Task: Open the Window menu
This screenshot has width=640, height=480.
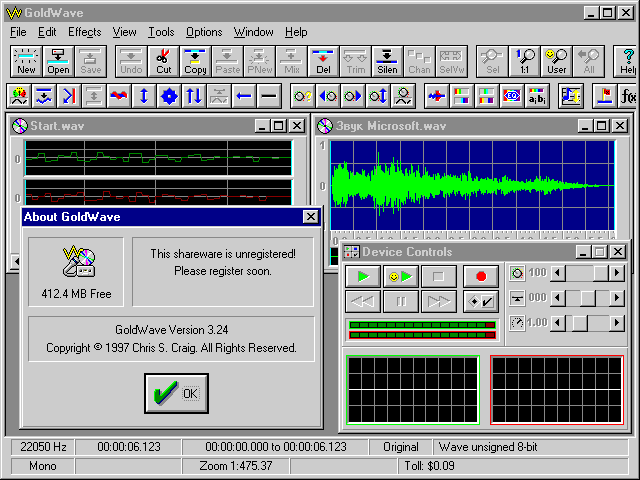Action: coord(253,32)
